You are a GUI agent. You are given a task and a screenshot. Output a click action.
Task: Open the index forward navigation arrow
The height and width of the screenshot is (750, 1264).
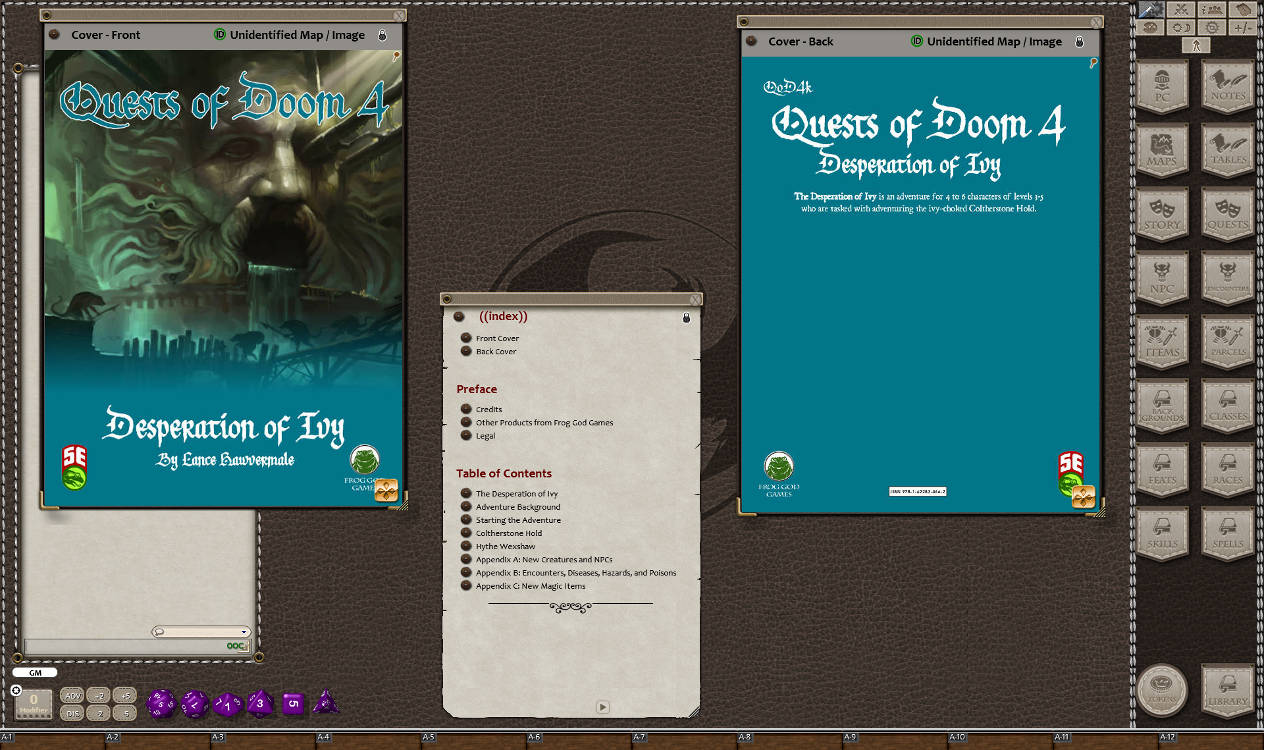pos(602,706)
